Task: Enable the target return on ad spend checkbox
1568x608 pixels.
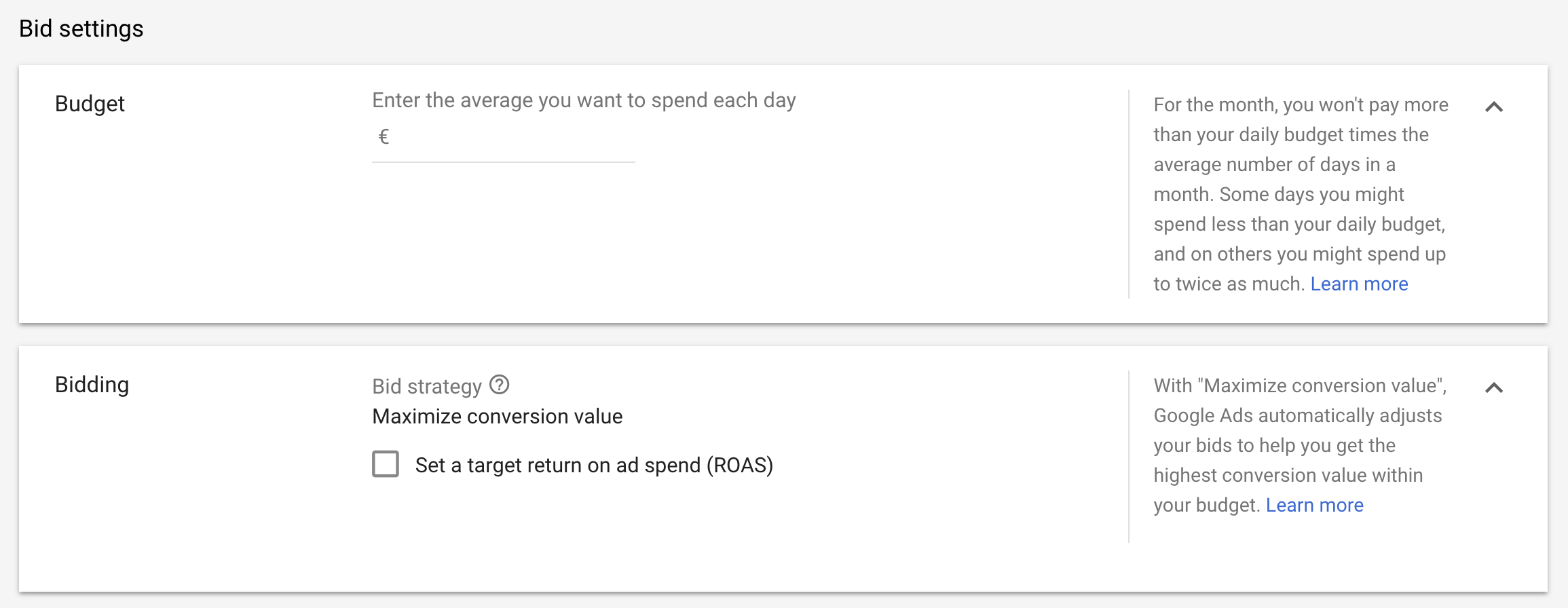Action: tap(386, 465)
